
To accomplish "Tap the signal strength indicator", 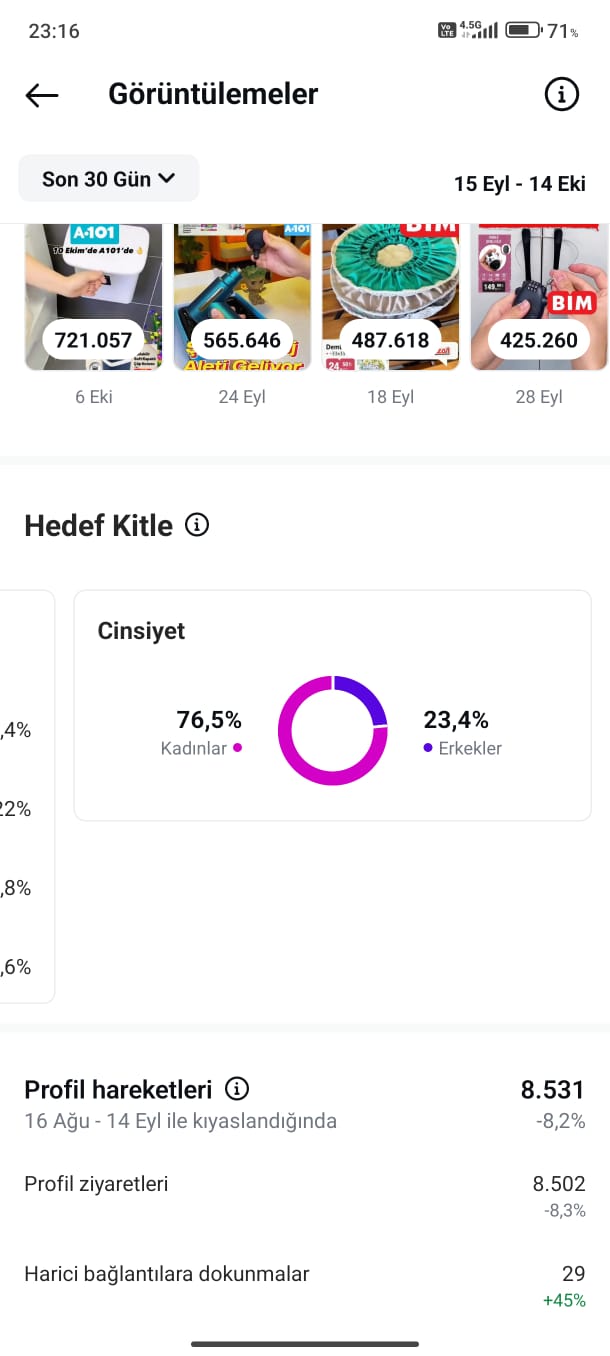I will coord(486,30).
